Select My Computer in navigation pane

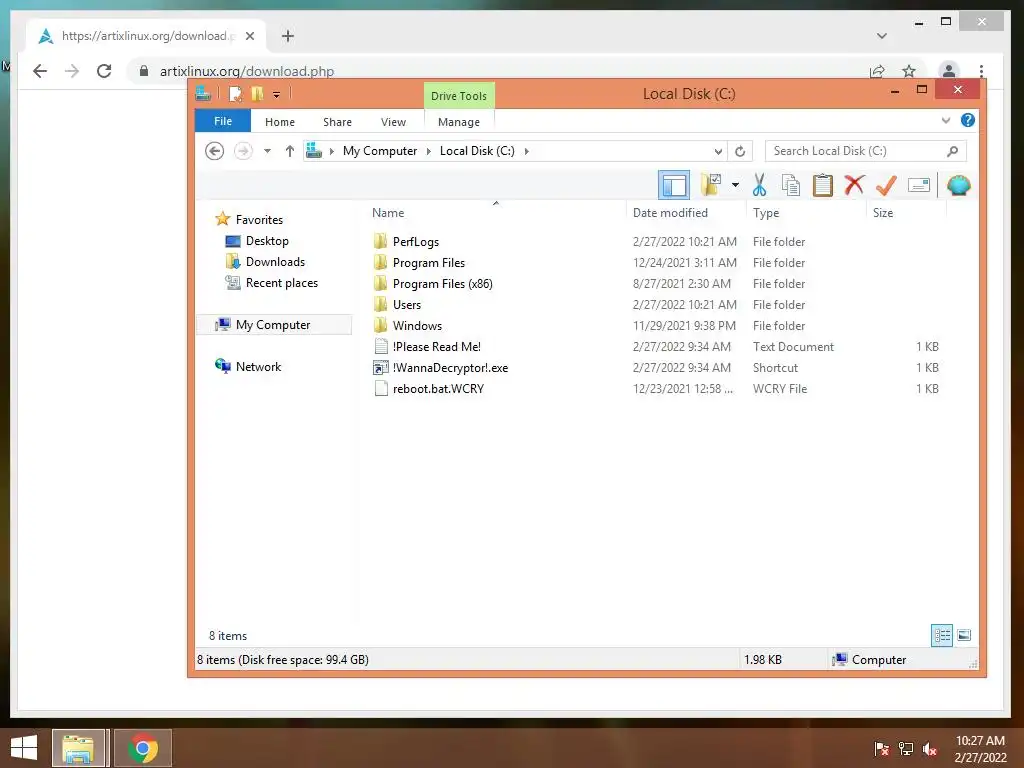[274, 325]
